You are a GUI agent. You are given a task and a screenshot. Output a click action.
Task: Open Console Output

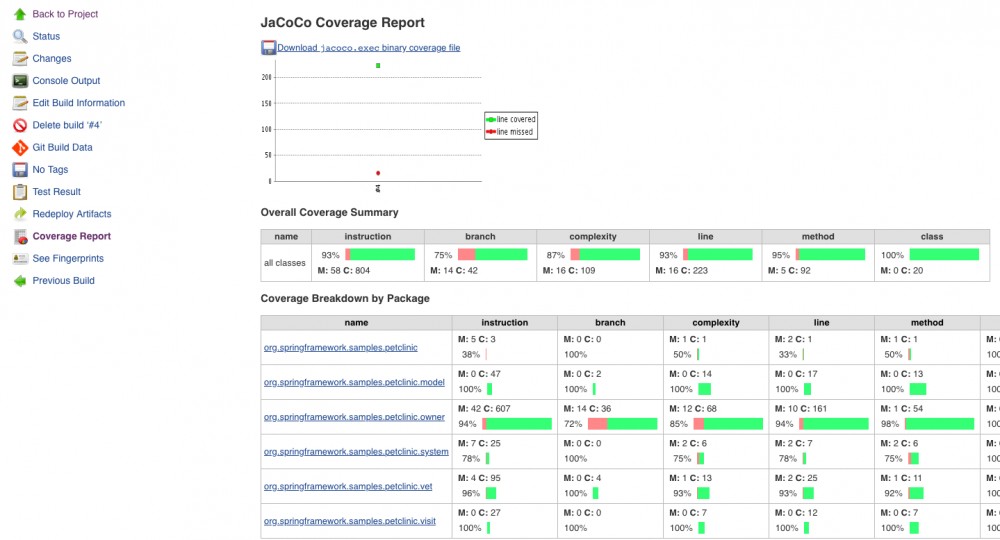pos(66,81)
